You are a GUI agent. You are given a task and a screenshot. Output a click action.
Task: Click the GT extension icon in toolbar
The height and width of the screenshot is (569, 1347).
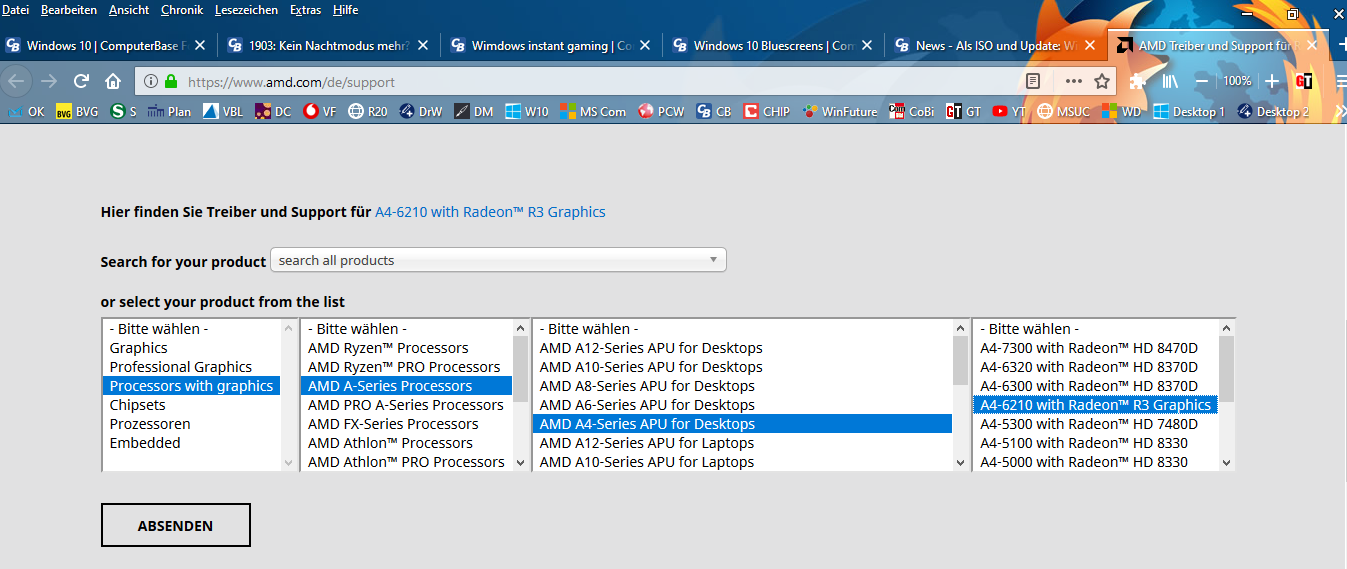[1303, 81]
